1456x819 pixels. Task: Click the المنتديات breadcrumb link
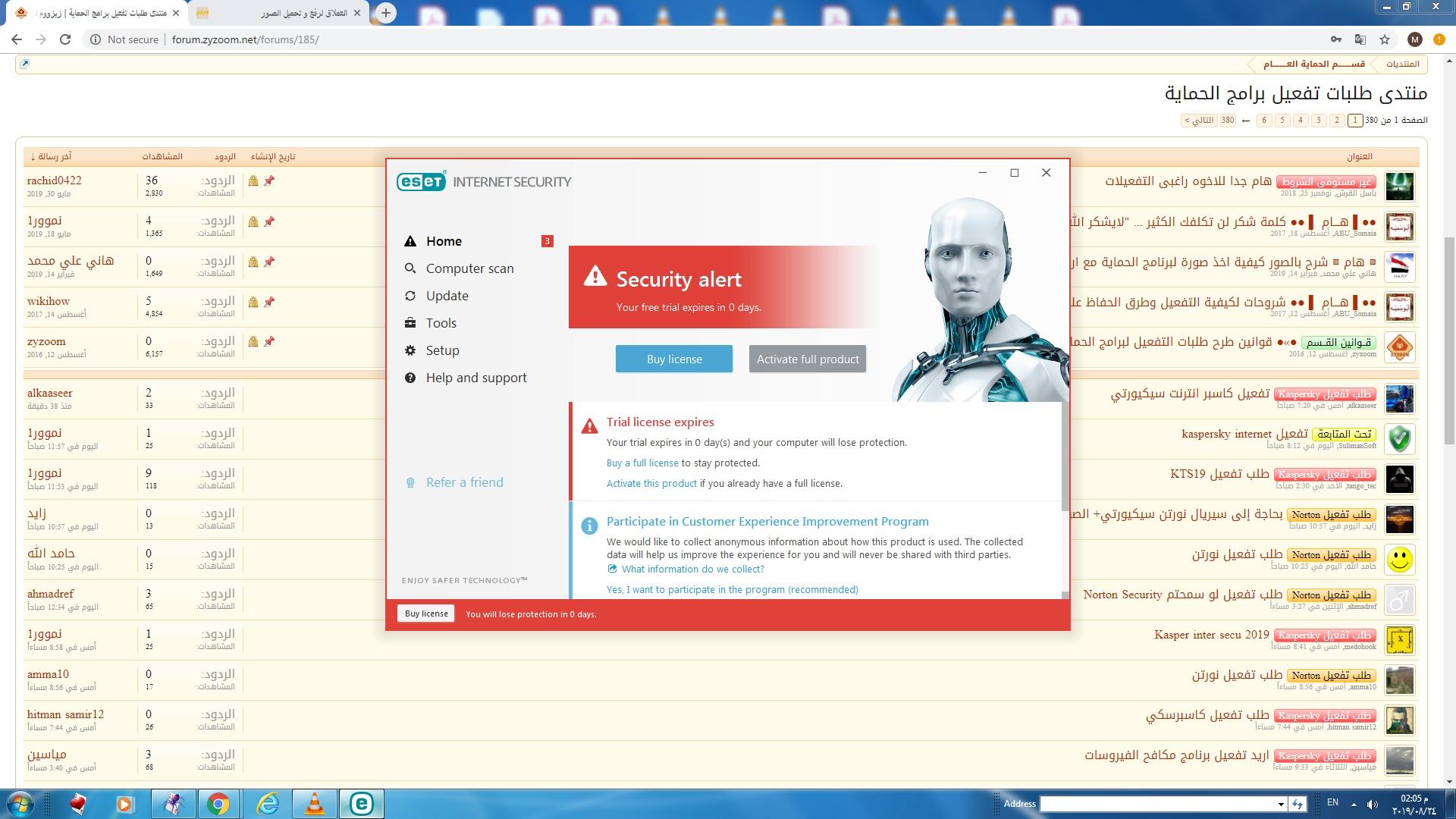point(1402,64)
